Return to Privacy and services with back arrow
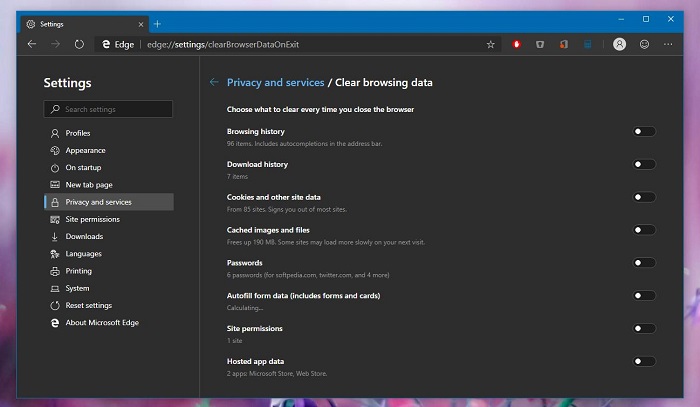Image resolution: width=700 pixels, height=407 pixels. click(x=214, y=83)
